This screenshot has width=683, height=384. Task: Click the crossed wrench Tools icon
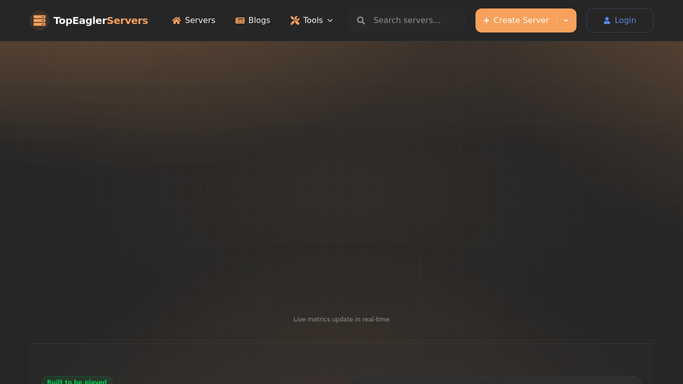[295, 20]
